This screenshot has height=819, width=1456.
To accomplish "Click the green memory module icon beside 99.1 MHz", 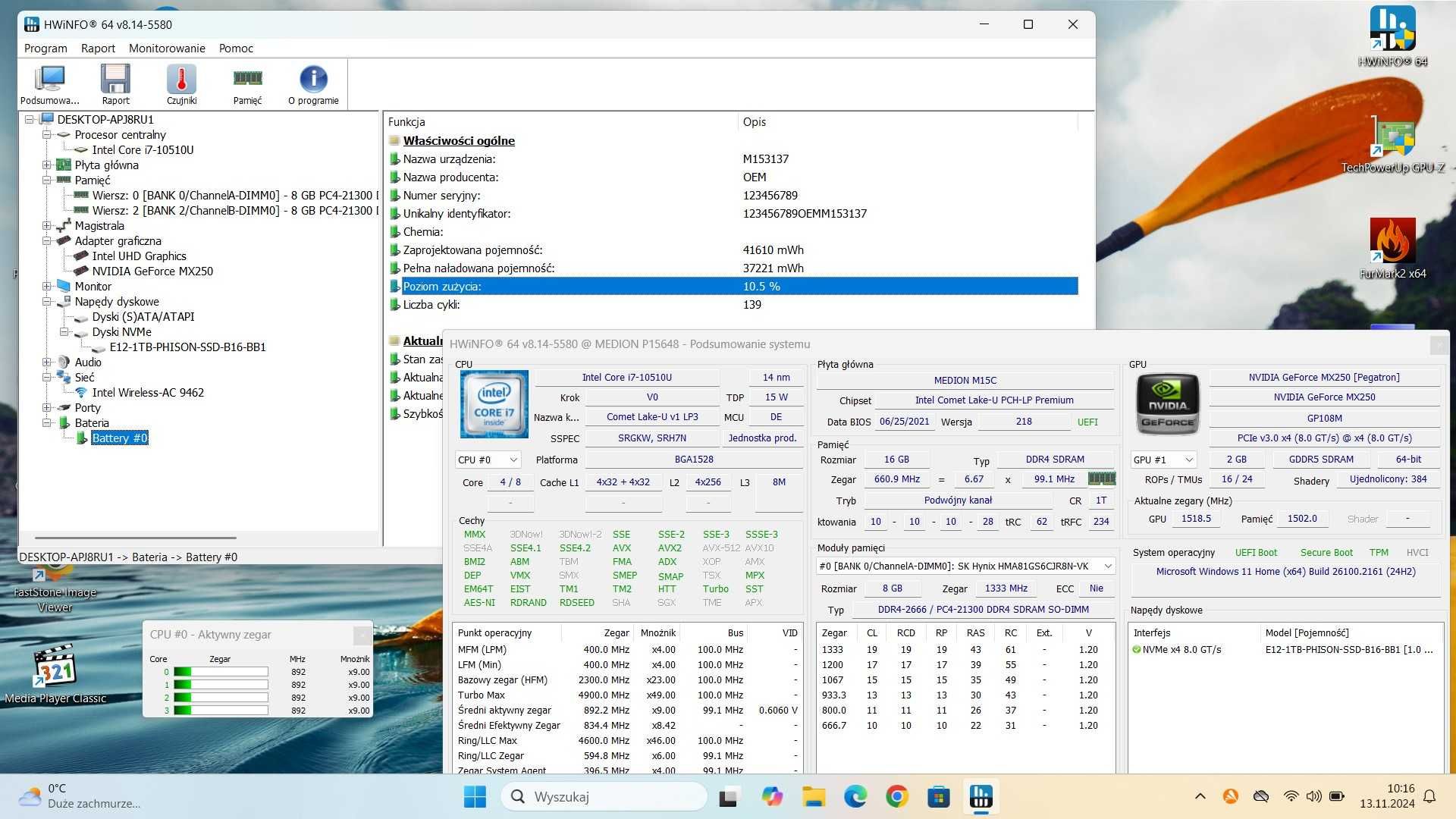I will [x=1101, y=479].
